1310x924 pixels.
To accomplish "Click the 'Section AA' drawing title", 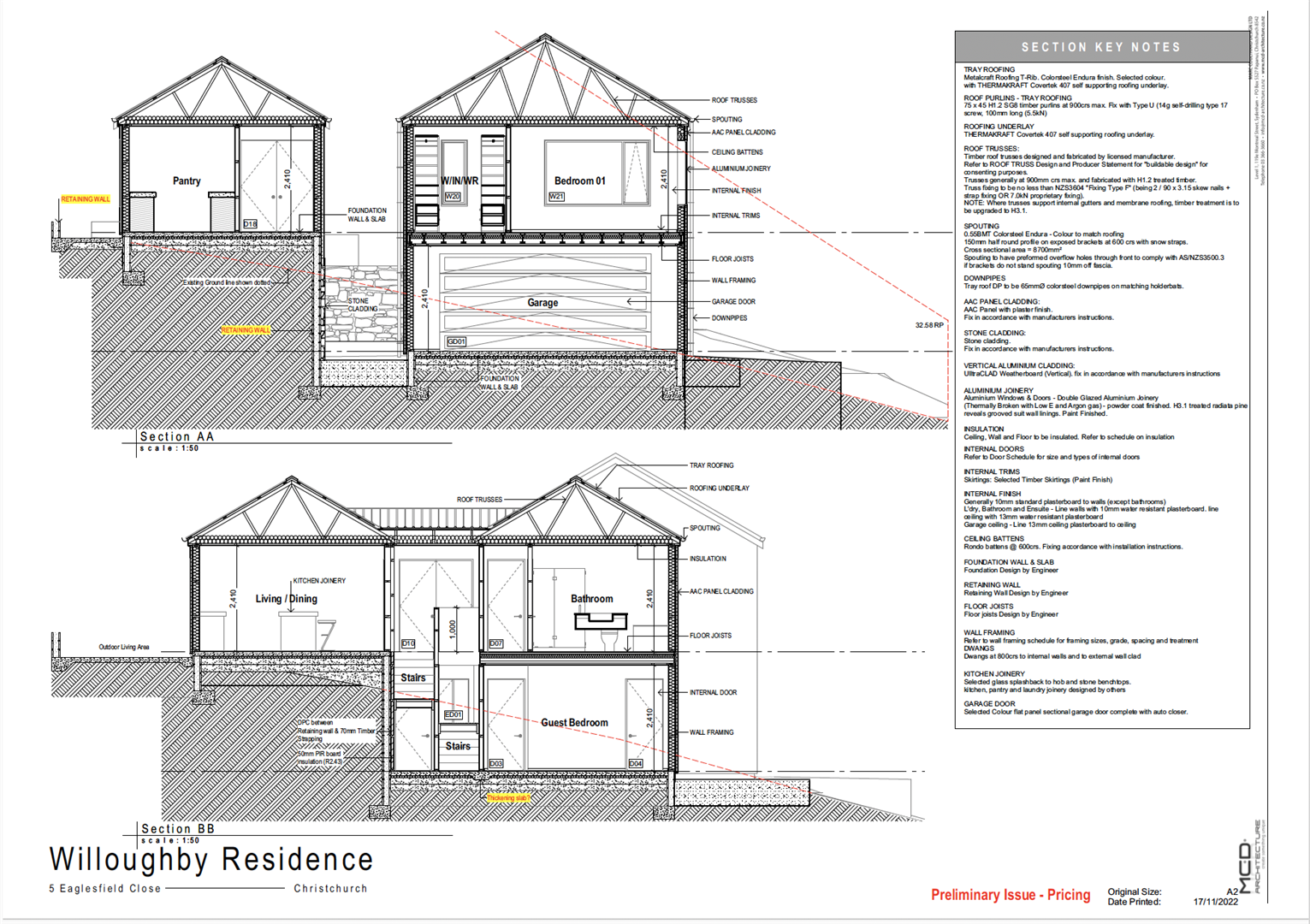I will click(x=177, y=436).
